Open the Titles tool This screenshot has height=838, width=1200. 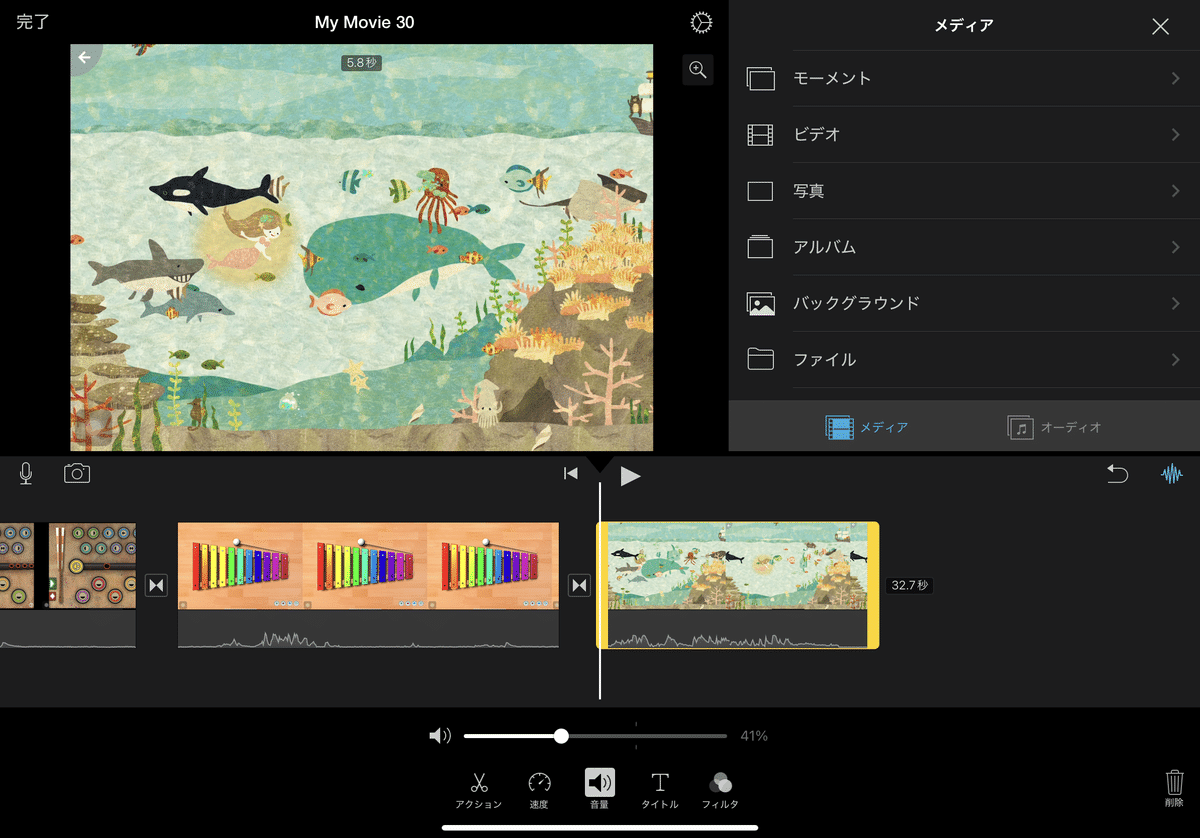660,789
